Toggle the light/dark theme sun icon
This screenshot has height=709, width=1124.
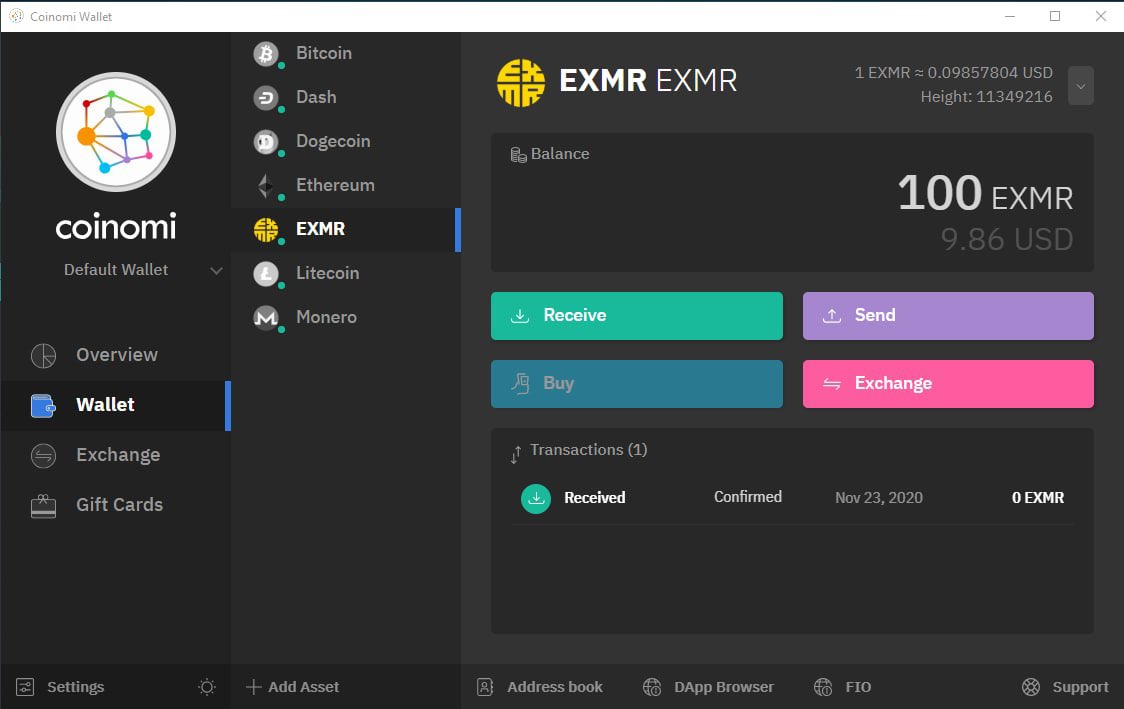[x=206, y=687]
